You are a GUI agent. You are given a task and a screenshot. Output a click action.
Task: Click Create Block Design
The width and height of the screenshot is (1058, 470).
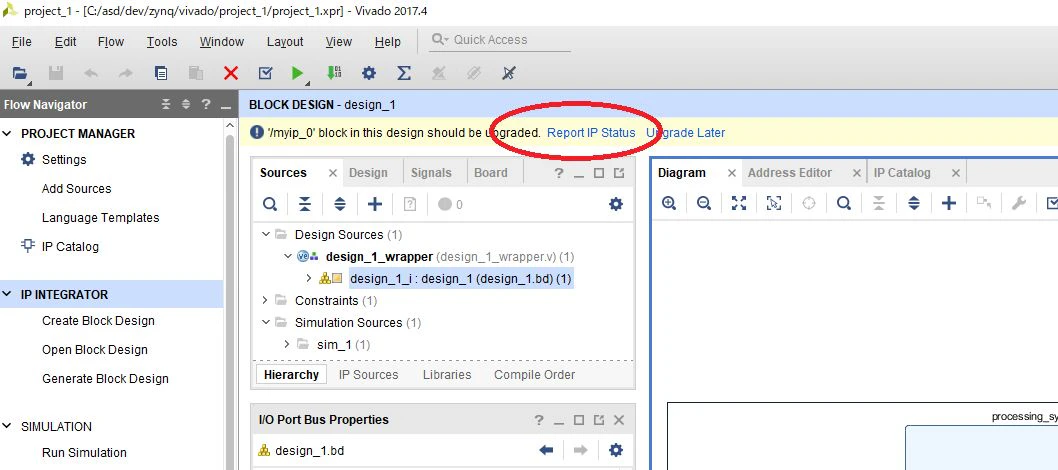click(x=99, y=321)
